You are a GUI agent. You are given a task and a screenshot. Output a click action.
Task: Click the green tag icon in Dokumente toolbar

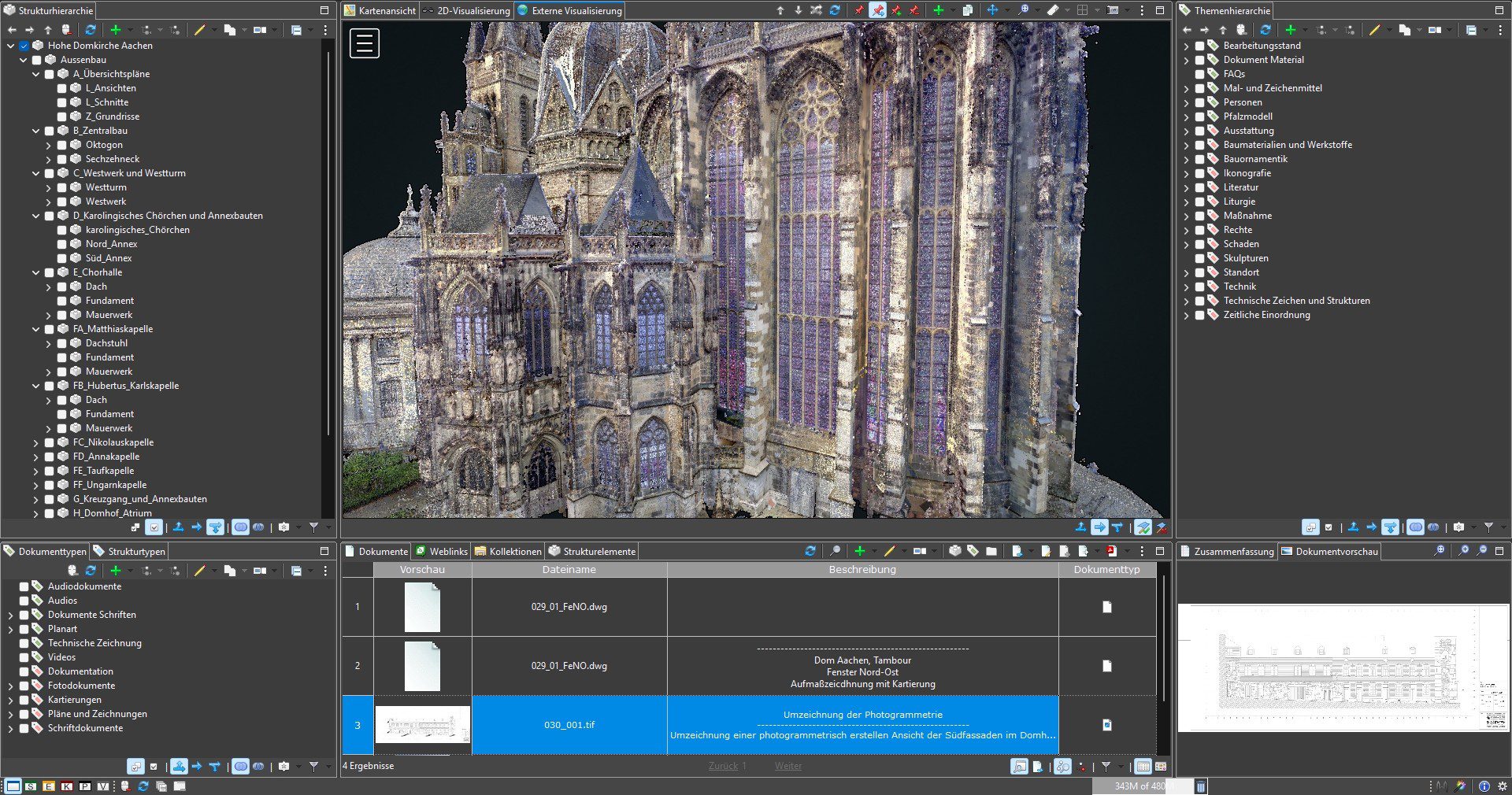coord(973,551)
